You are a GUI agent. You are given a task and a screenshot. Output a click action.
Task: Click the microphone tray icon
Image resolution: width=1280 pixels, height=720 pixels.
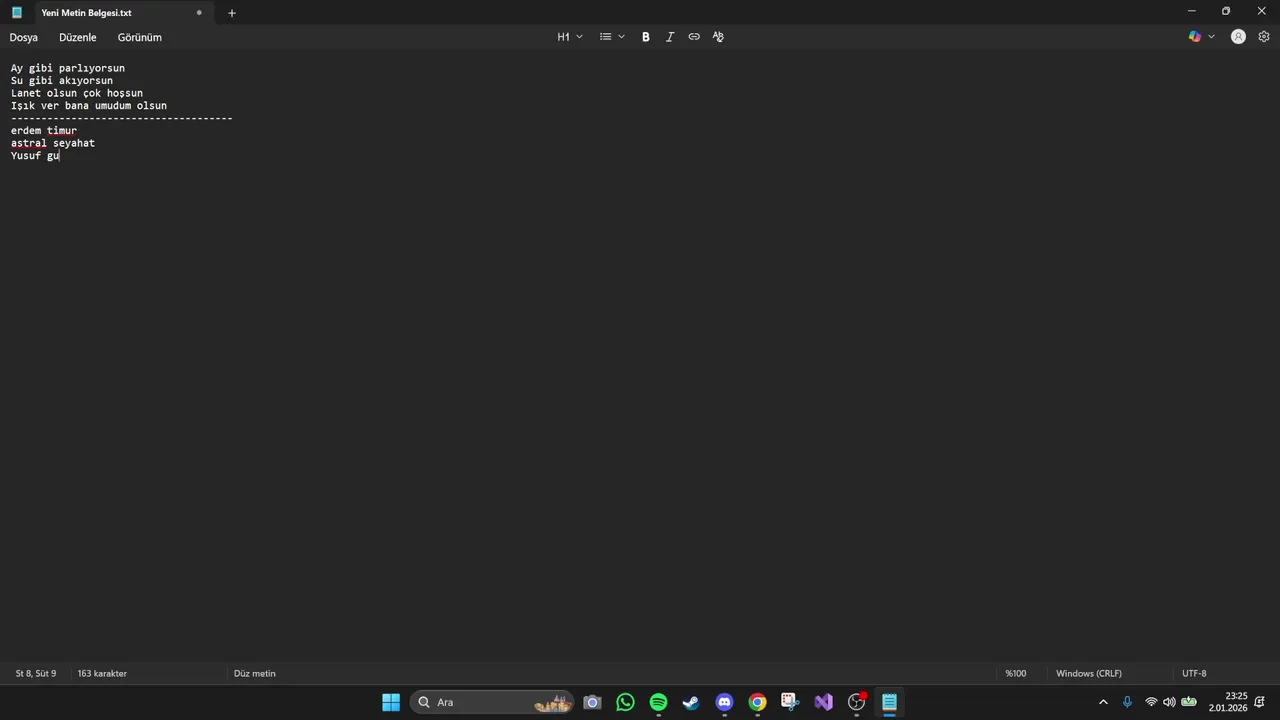click(x=1128, y=702)
